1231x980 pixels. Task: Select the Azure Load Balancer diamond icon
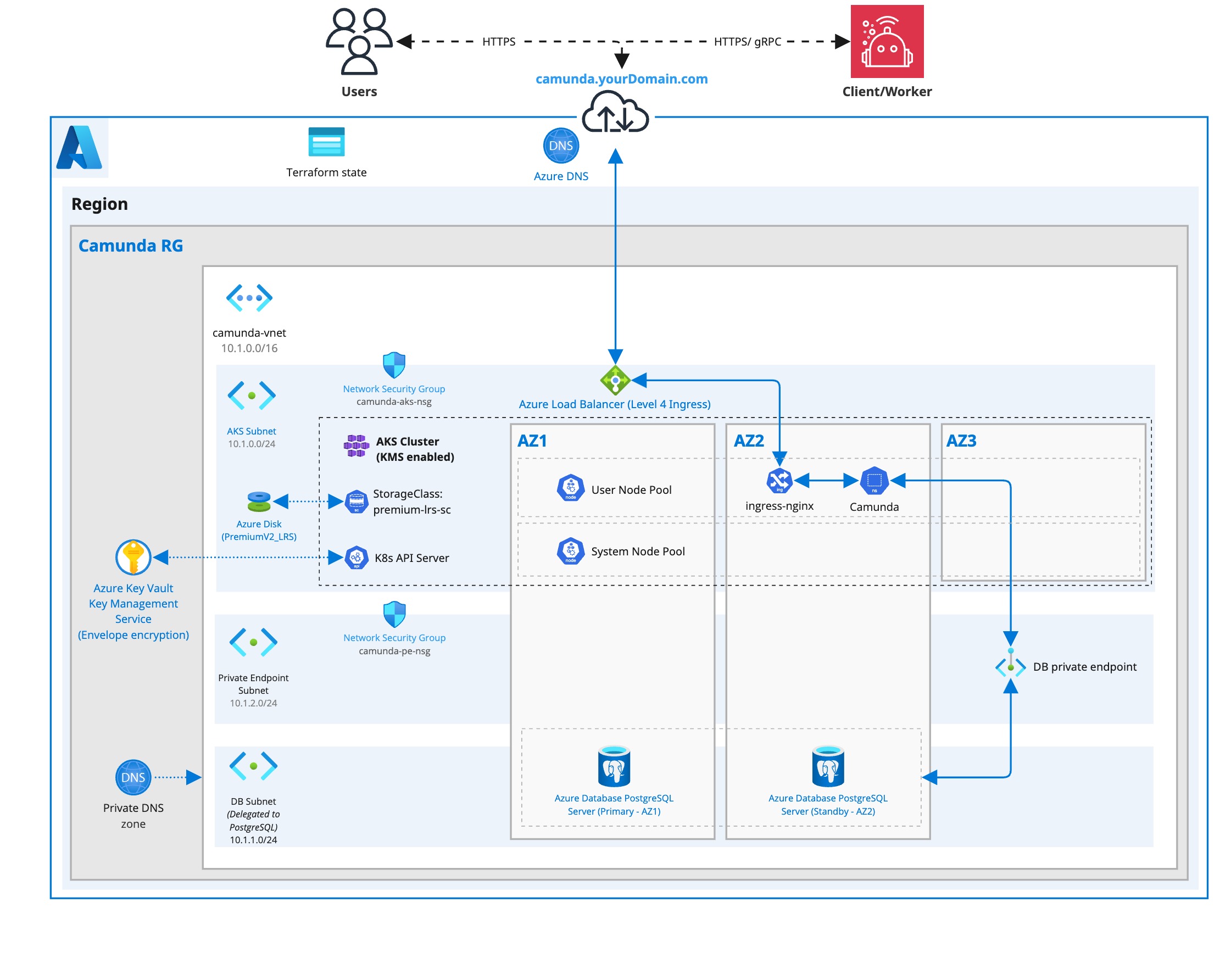(x=615, y=378)
